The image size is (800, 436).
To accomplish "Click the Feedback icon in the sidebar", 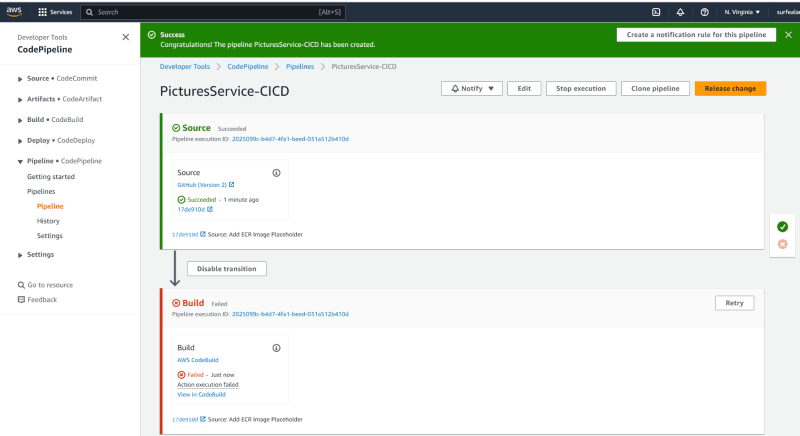I will tap(21, 299).
